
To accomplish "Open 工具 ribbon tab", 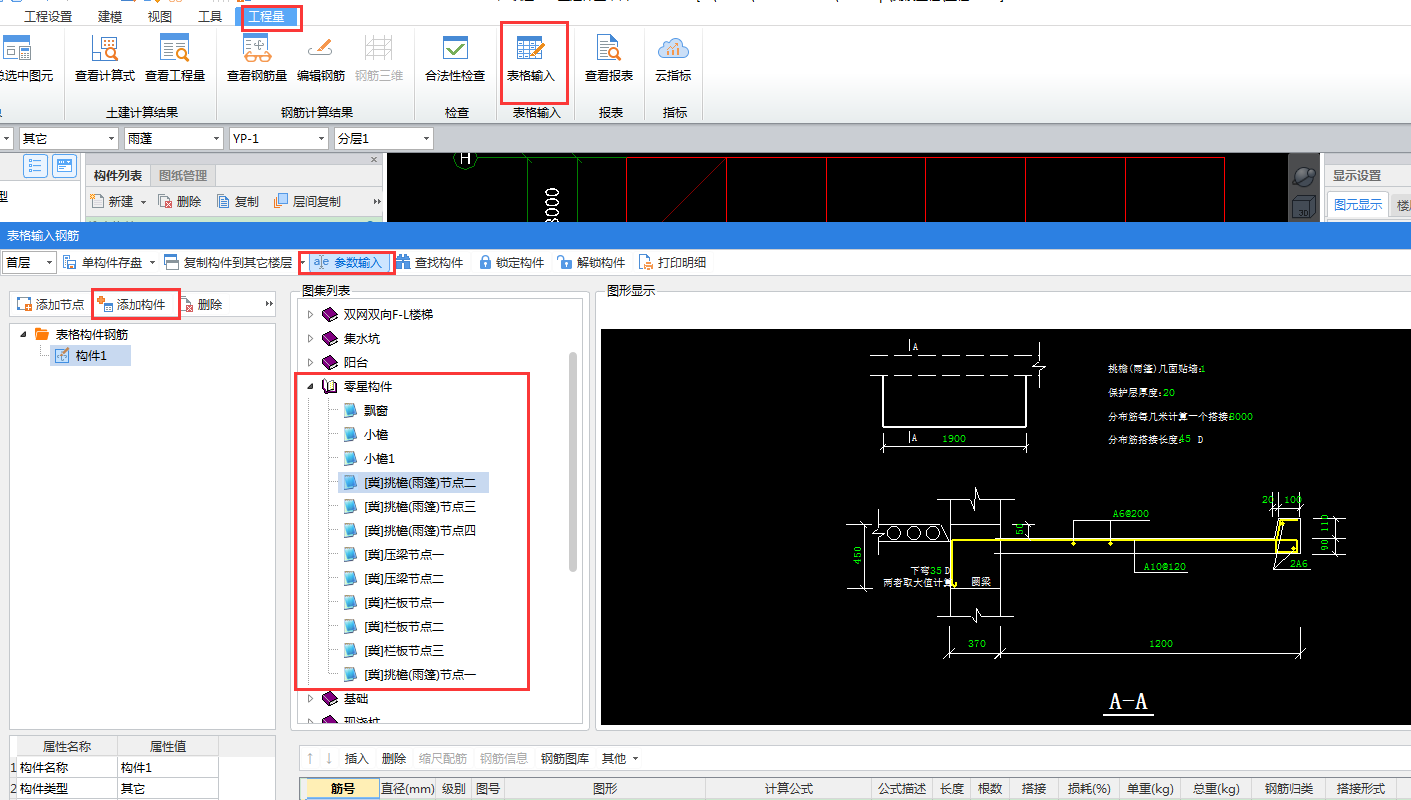I will (210, 16).
